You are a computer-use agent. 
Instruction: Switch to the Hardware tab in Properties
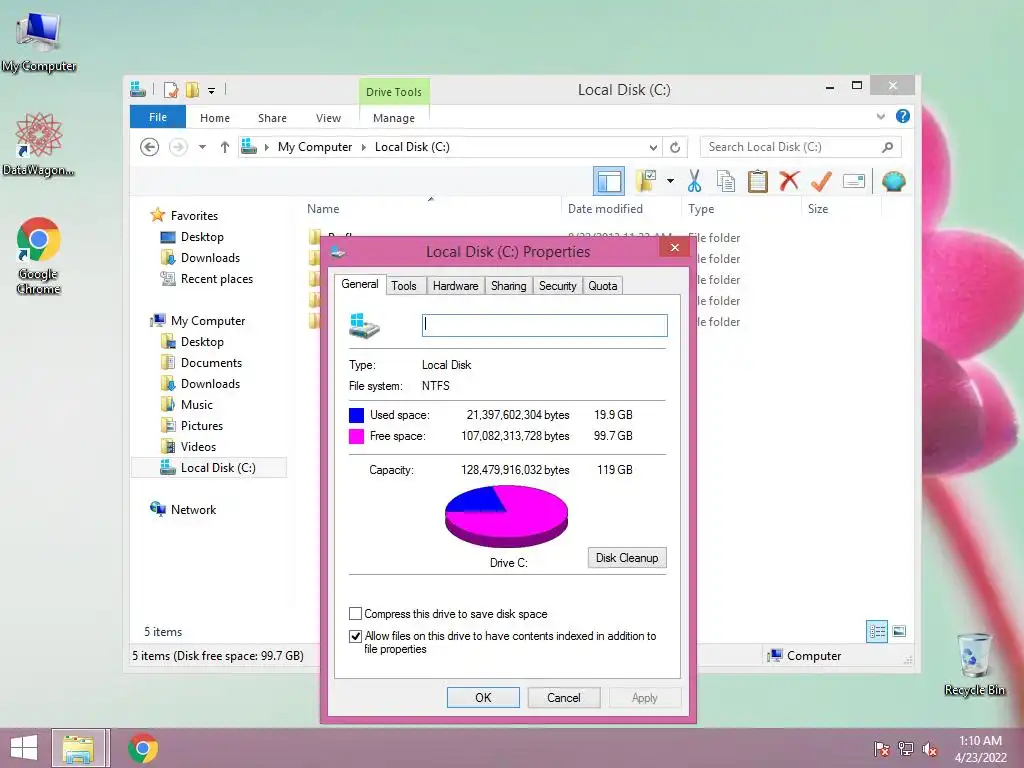455,286
